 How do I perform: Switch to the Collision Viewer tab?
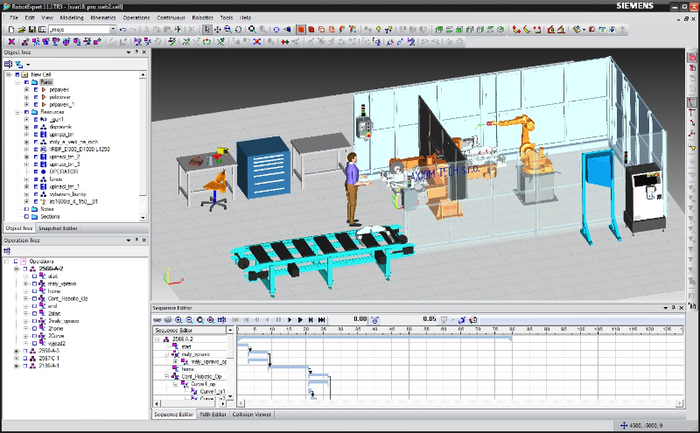pos(250,413)
